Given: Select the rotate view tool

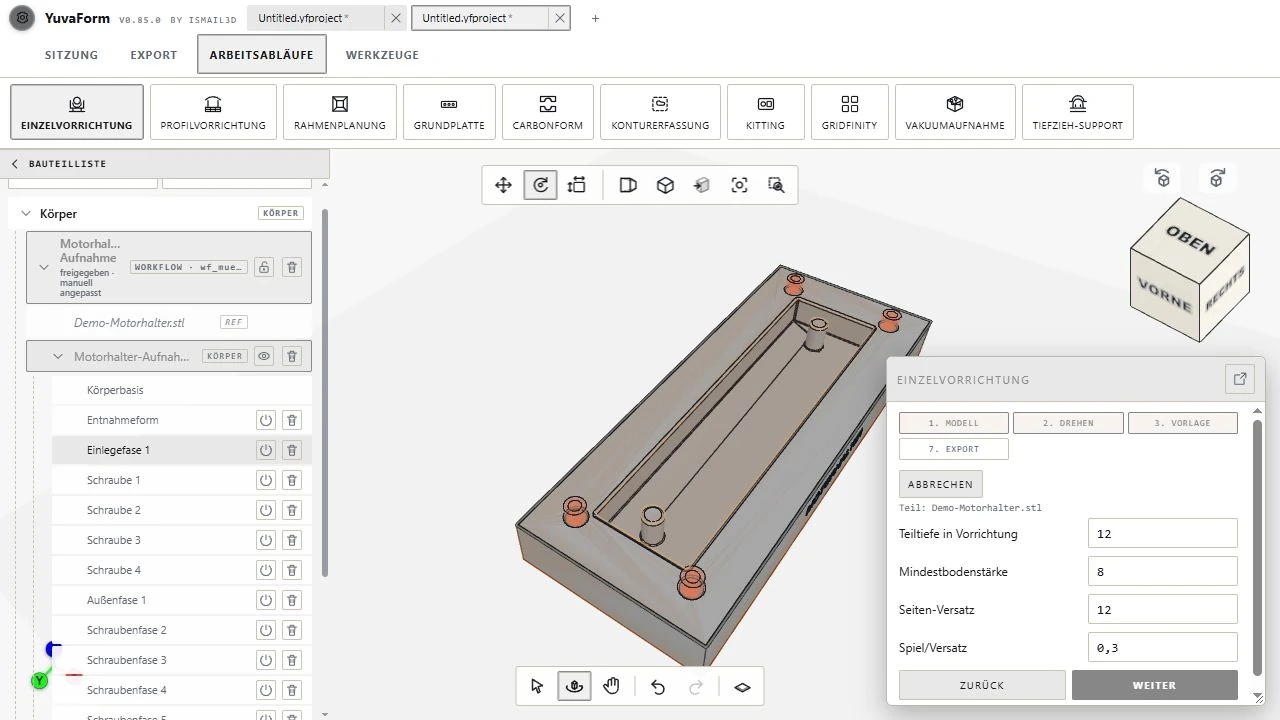Looking at the screenshot, I should coord(540,185).
